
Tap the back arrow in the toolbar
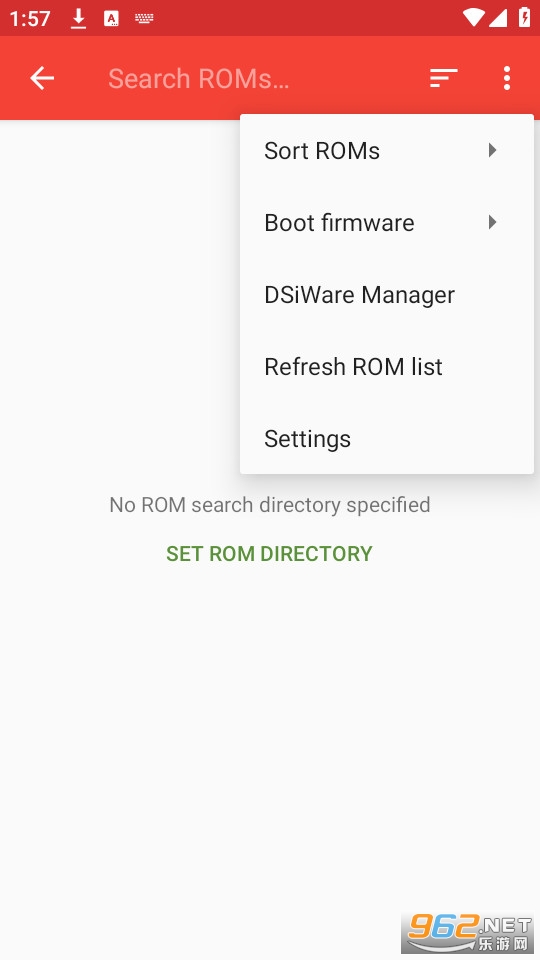42,78
